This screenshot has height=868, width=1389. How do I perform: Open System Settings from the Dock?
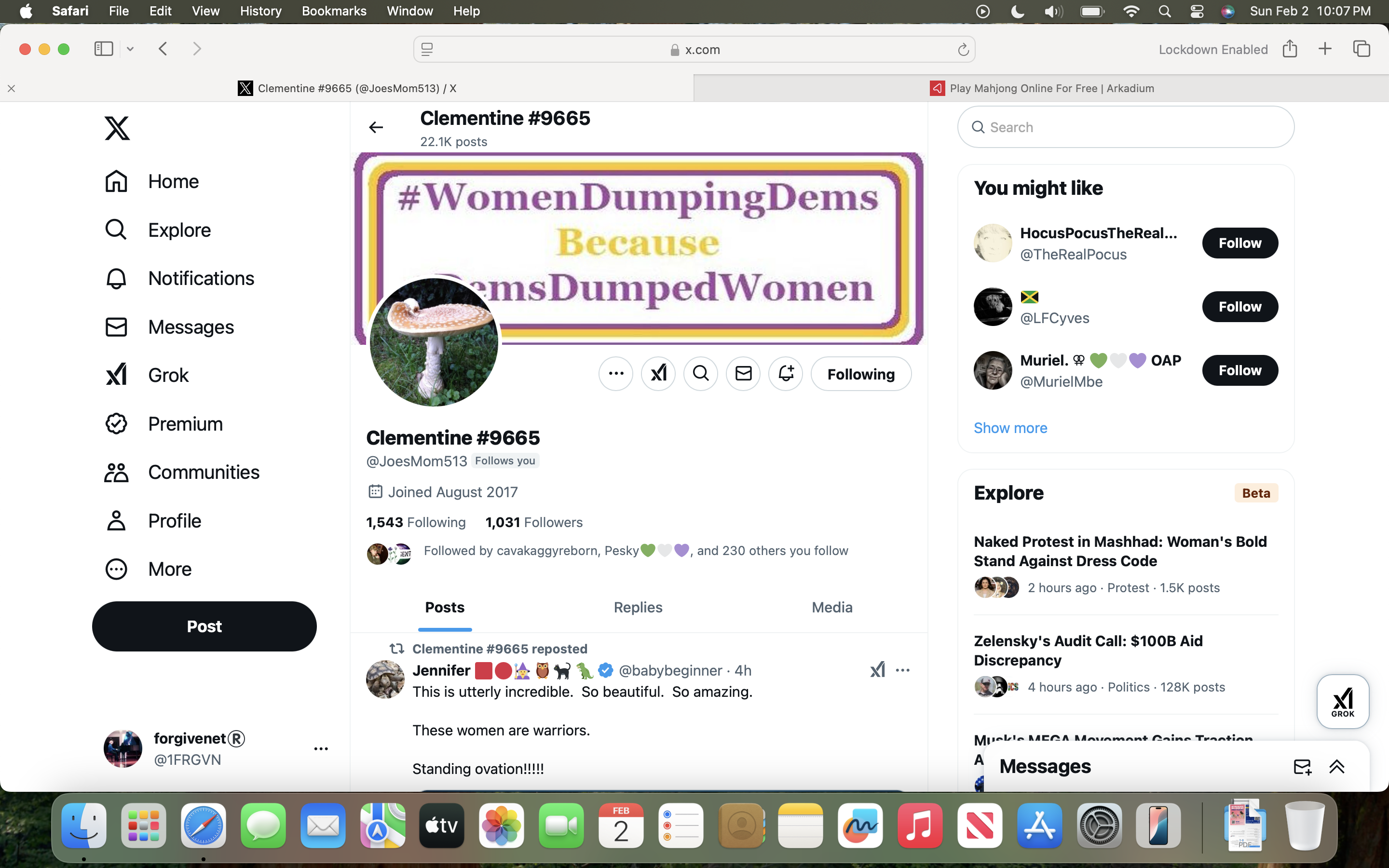coord(1099,826)
